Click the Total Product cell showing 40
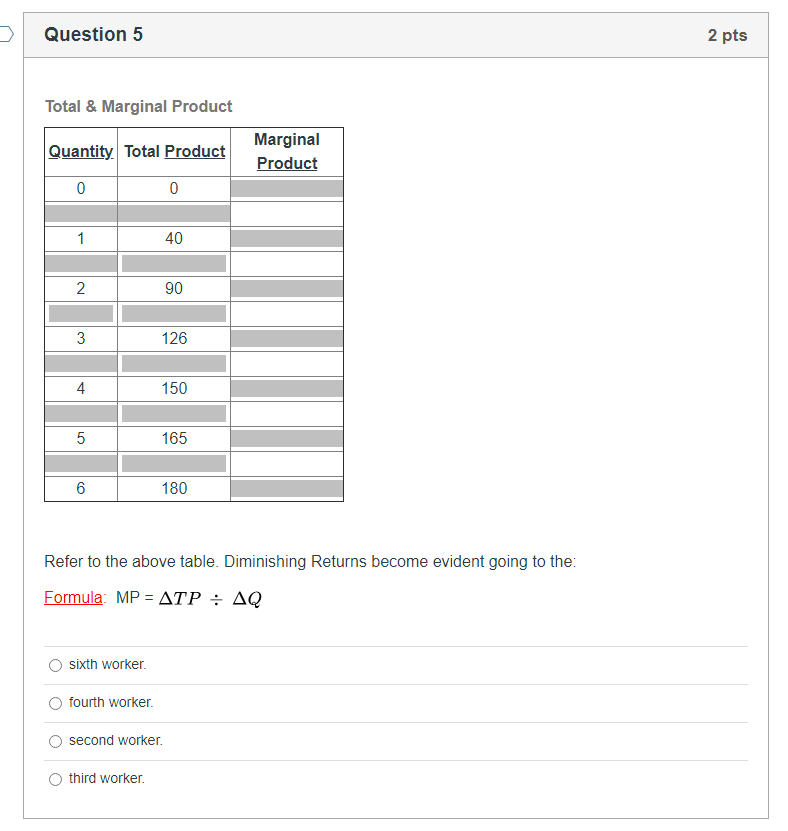 174,238
